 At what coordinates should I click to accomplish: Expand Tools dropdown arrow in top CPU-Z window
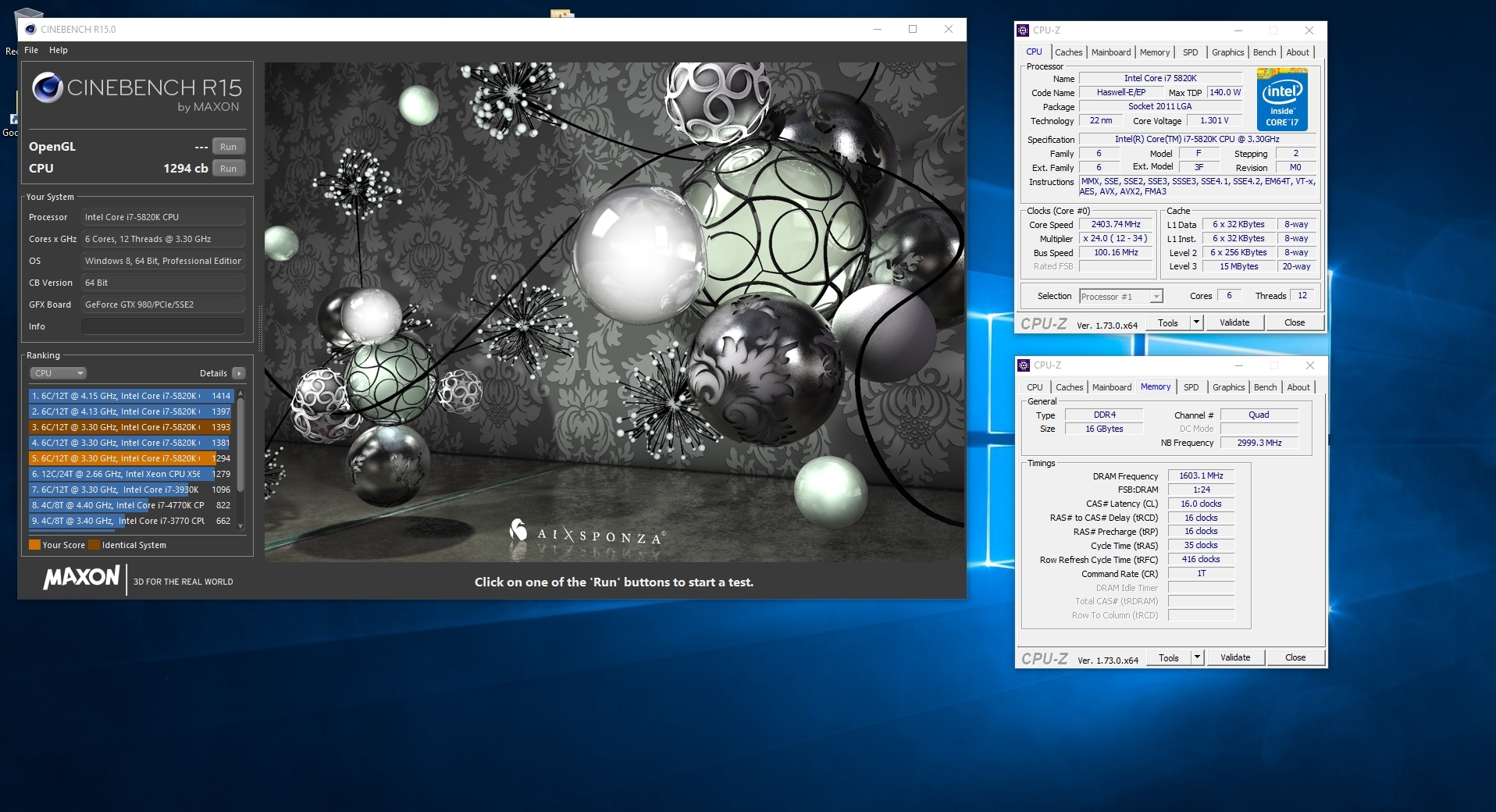(1196, 322)
